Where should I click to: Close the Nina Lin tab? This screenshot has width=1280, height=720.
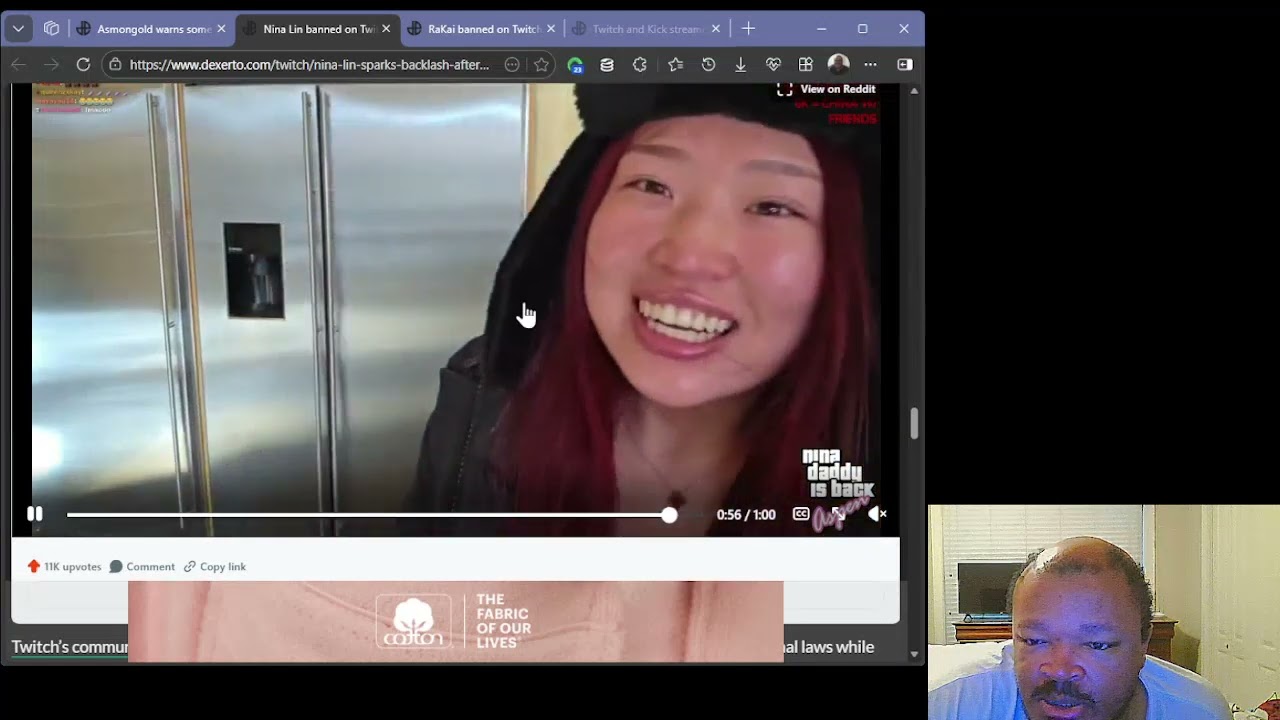pos(386,29)
